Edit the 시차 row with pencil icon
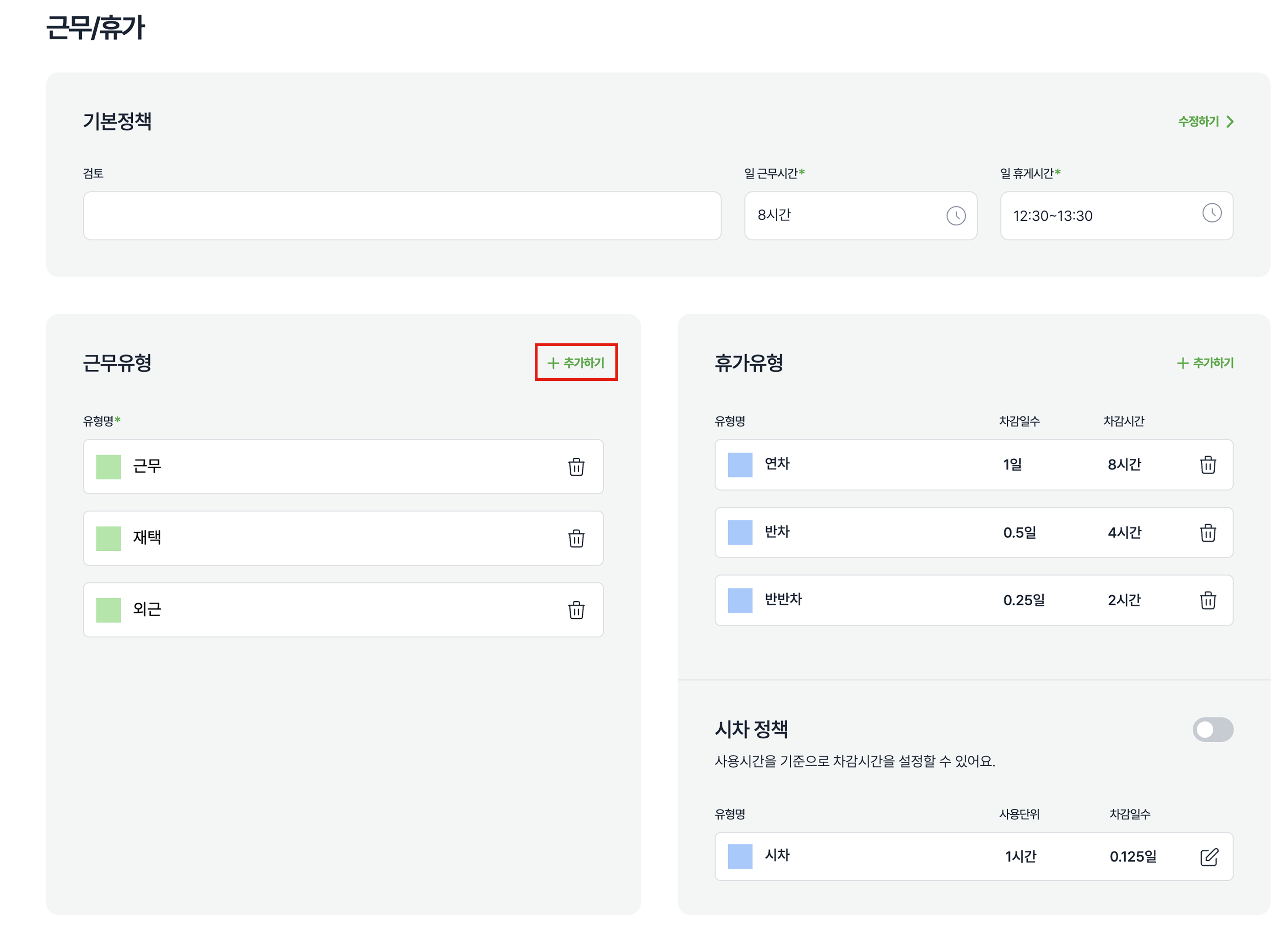Image resolution: width=1288 pixels, height=929 pixels. tap(1208, 856)
